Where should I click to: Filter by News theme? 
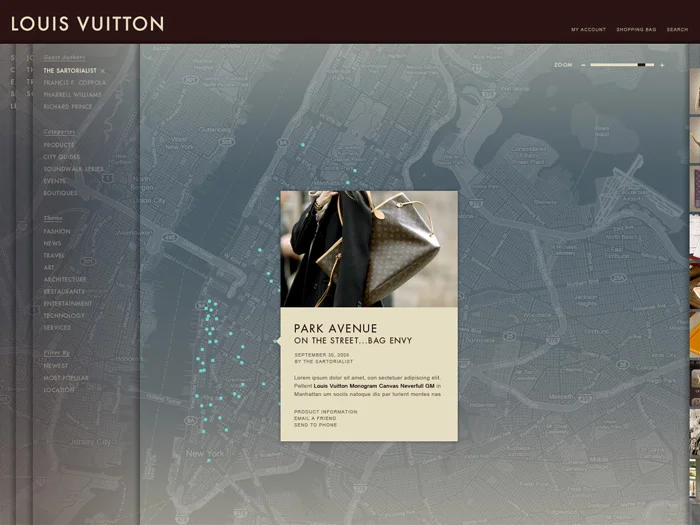52,244
